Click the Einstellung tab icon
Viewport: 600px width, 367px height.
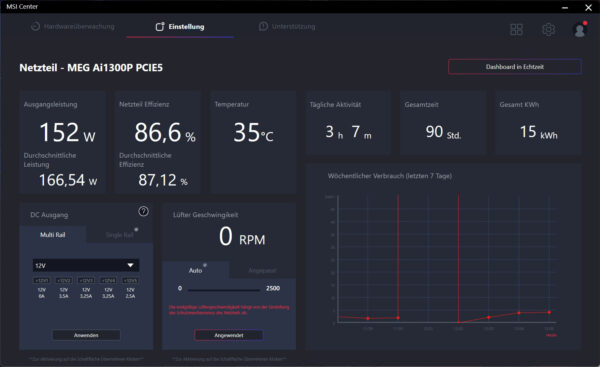point(160,26)
